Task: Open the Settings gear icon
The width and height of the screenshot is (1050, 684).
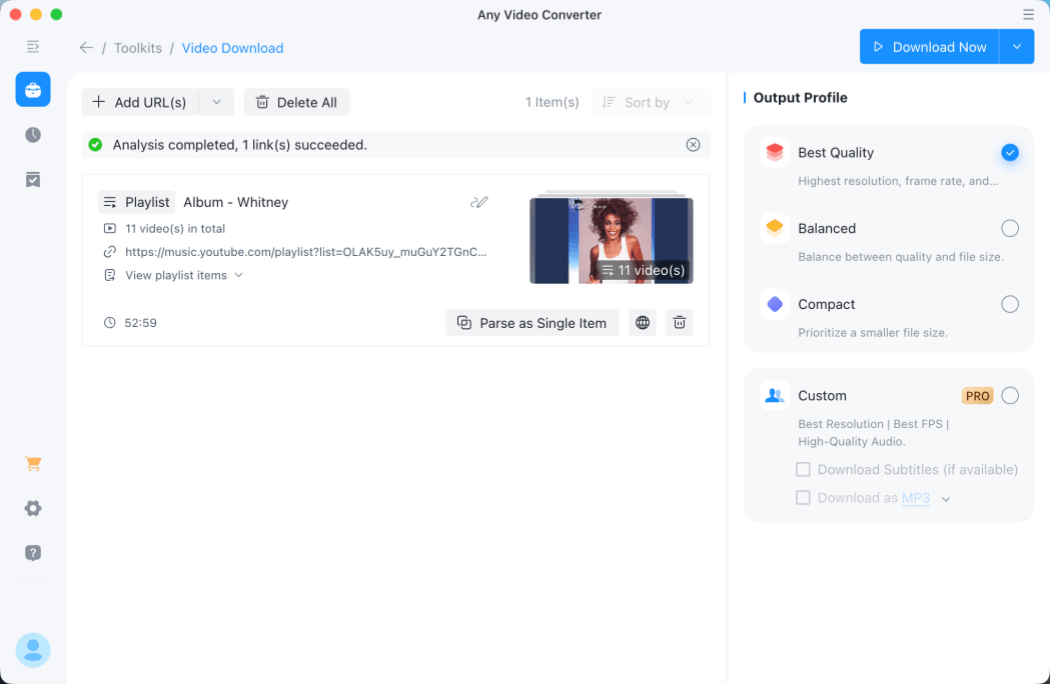Action: (33, 508)
